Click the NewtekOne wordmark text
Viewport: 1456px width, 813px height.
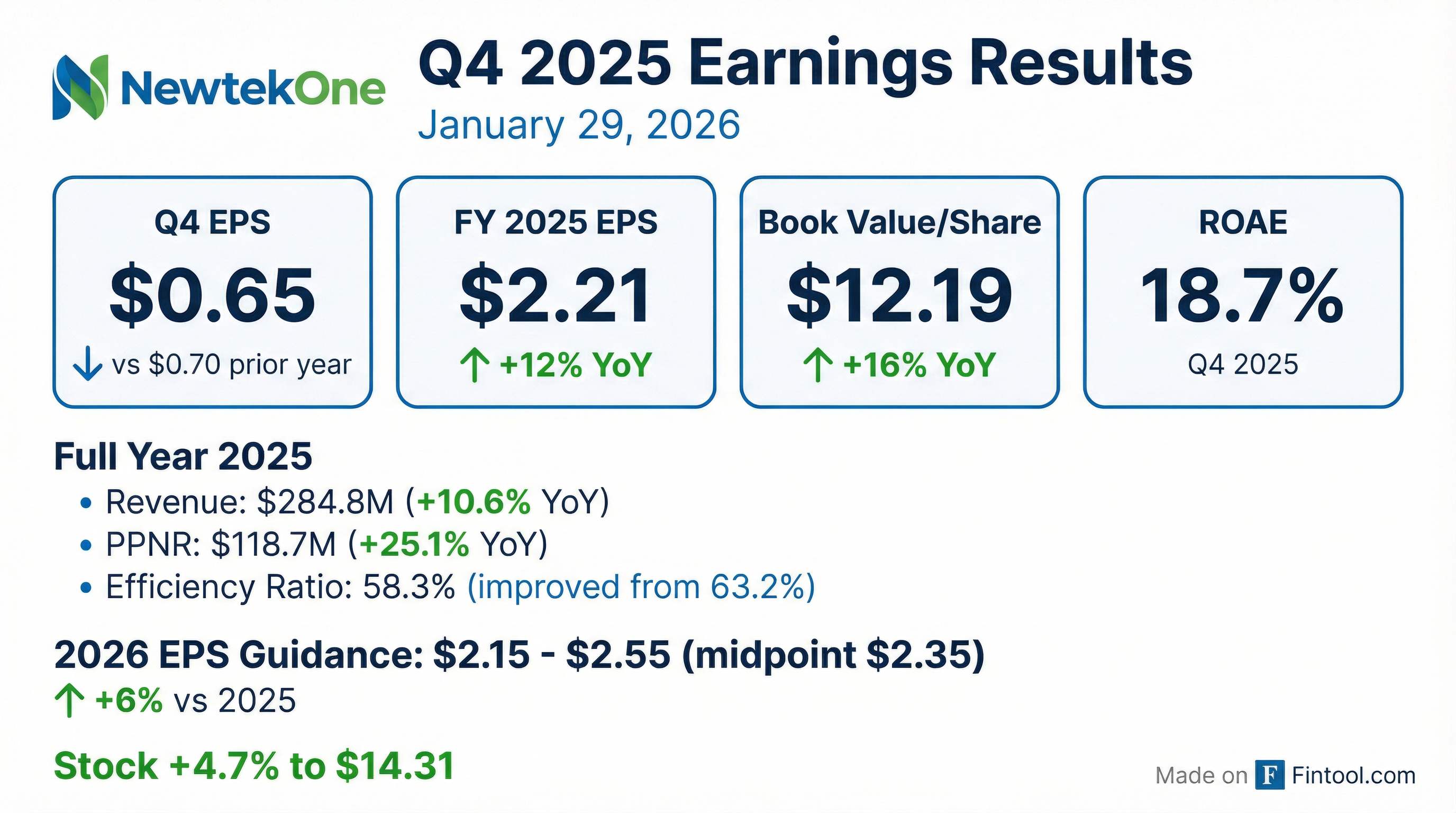point(253,89)
